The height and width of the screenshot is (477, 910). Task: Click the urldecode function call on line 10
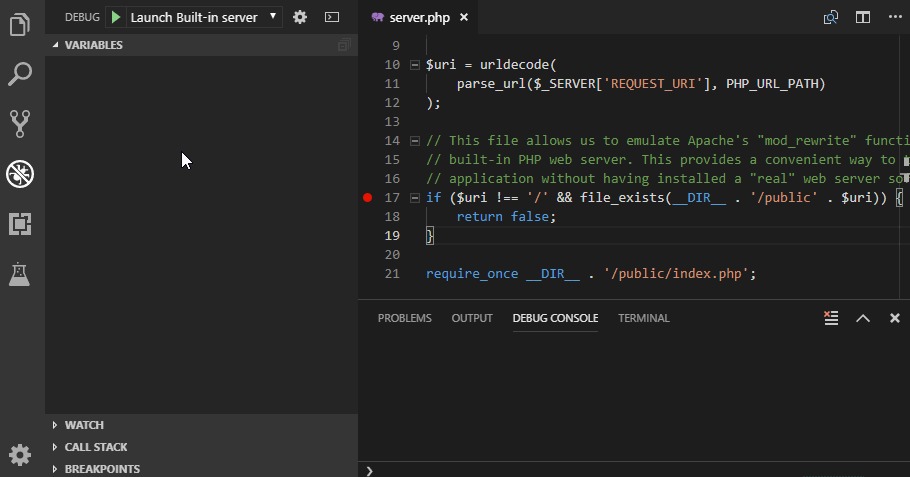(x=514, y=64)
